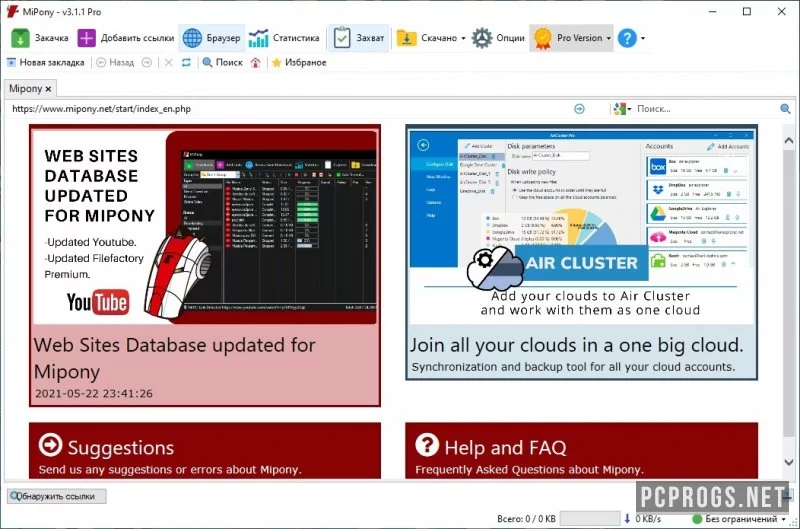Click the MiPony app icon in title bar
The width and height of the screenshot is (800, 529).
12,11
